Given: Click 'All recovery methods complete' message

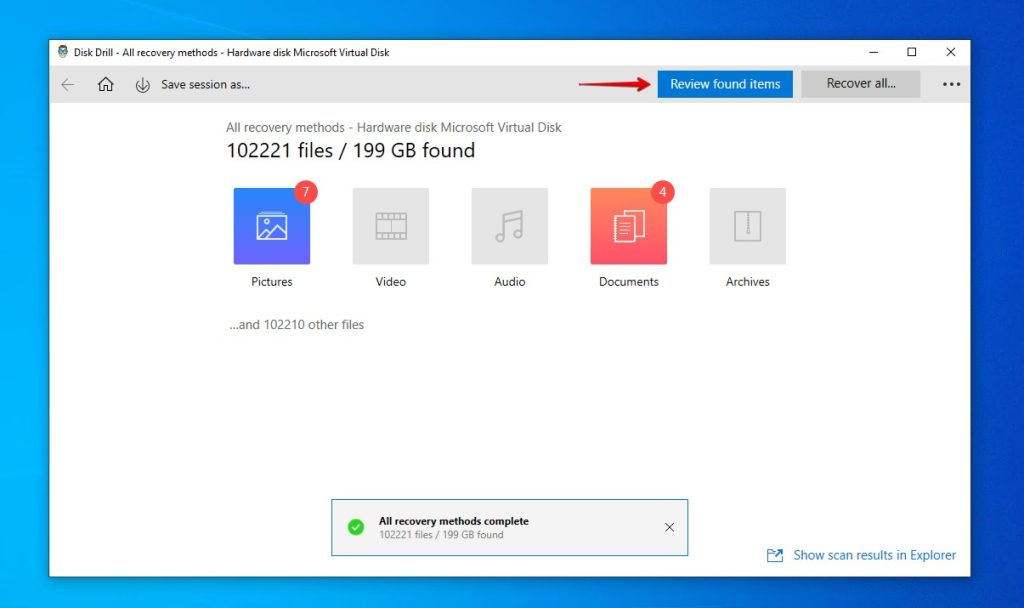Looking at the screenshot, I should tap(454, 521).
